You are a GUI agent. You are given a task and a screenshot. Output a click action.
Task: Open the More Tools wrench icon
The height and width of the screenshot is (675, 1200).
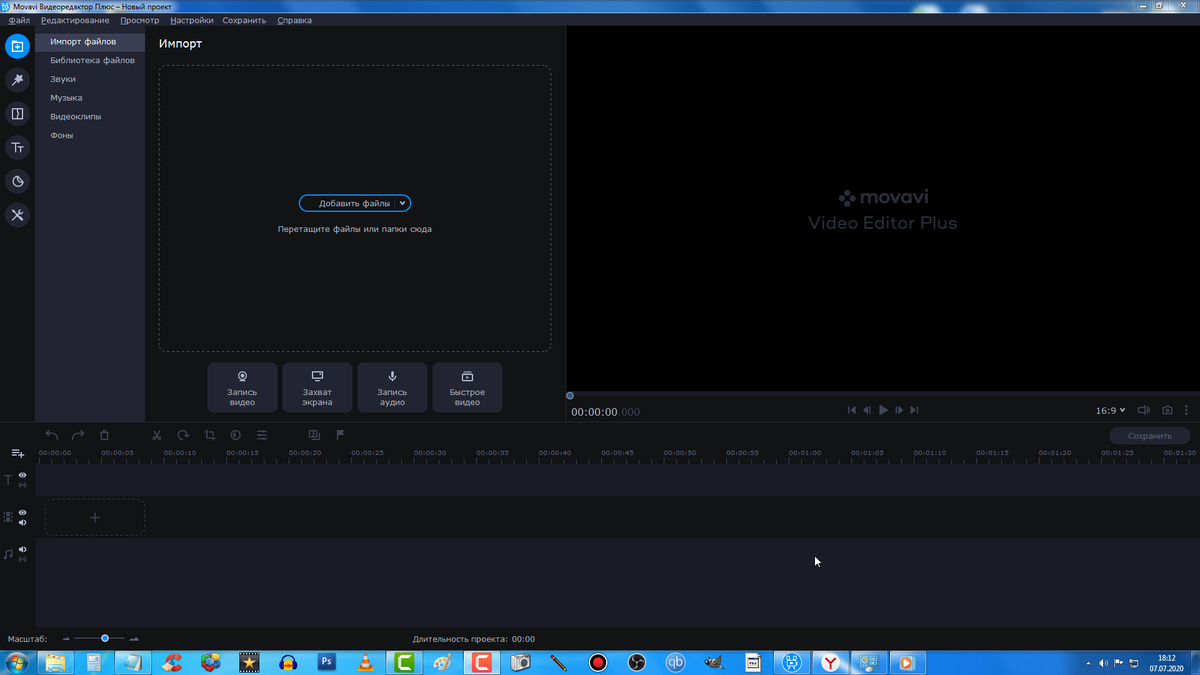click(17, 215)
